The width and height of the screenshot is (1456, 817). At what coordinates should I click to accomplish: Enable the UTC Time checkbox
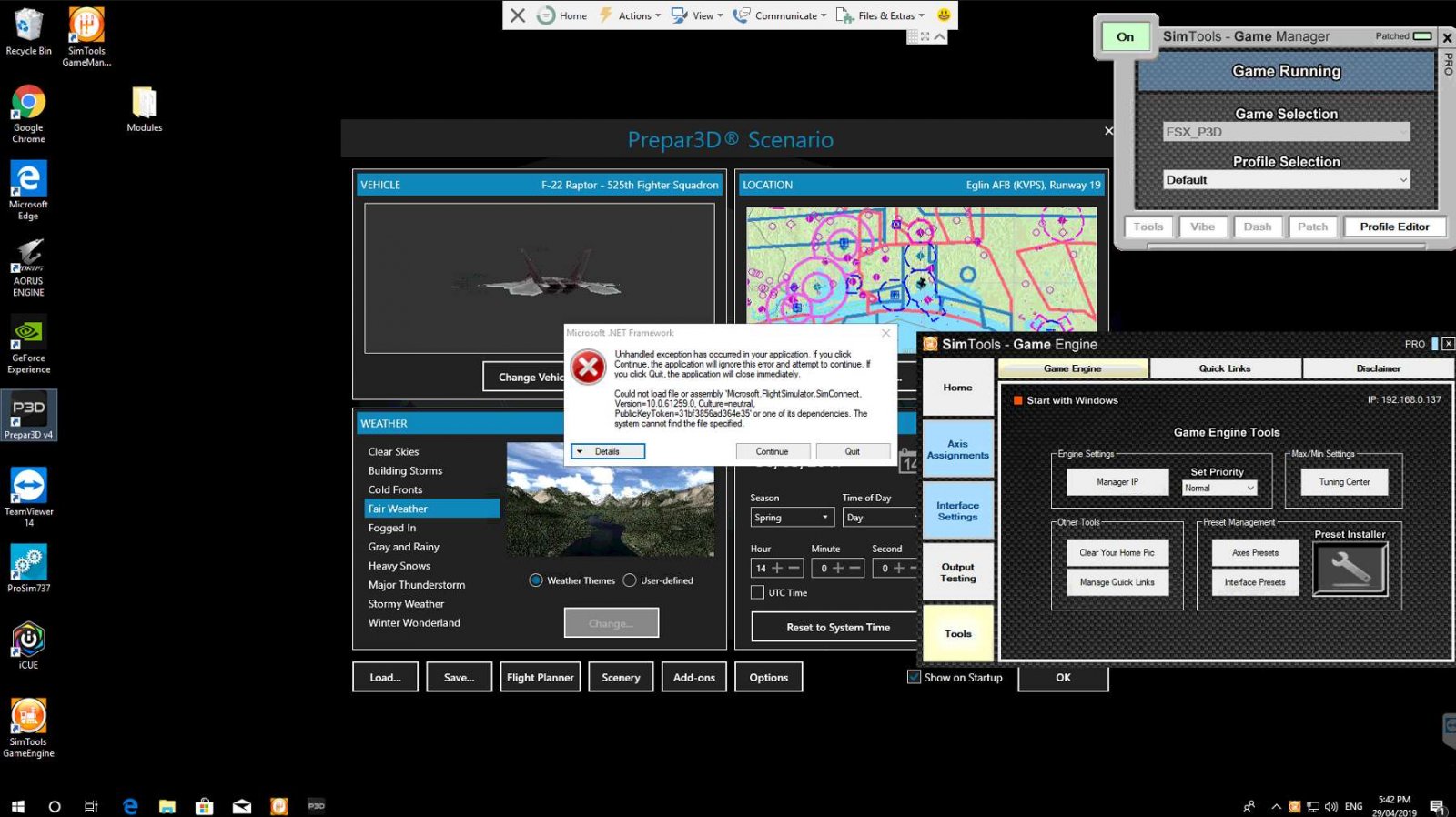click(x=757, y=592)
